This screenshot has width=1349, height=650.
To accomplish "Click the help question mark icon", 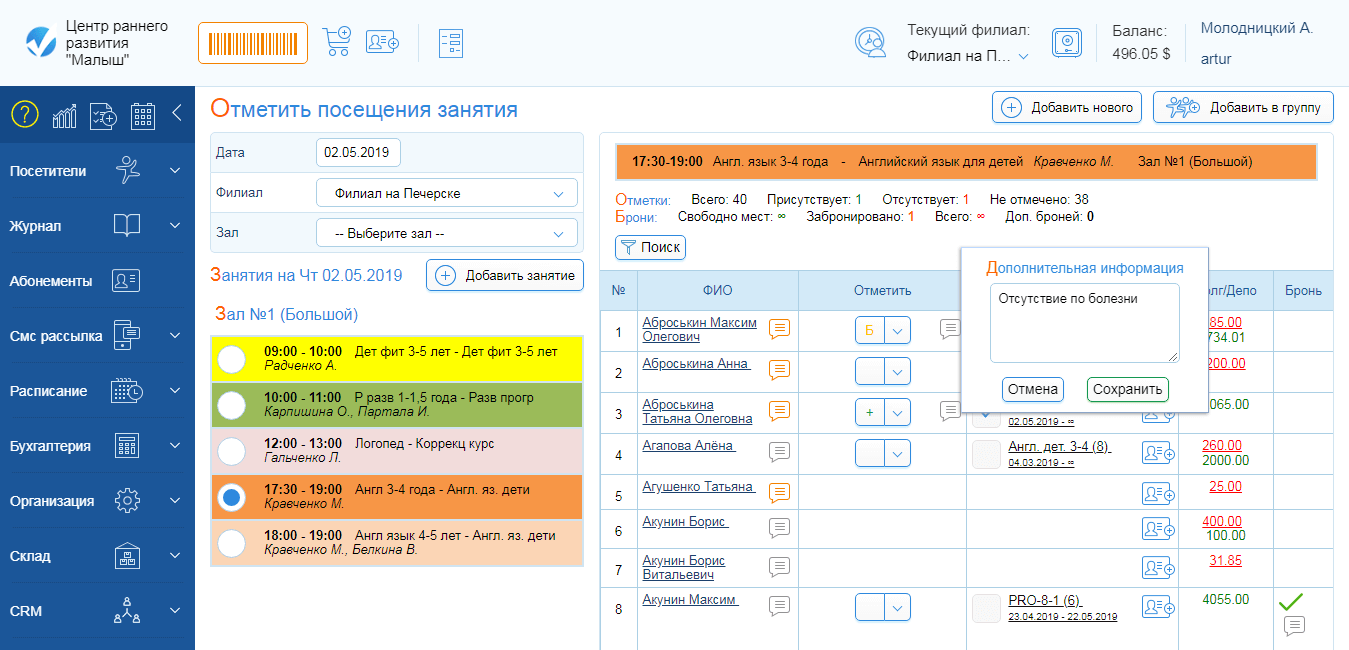I will pos(24,114).
